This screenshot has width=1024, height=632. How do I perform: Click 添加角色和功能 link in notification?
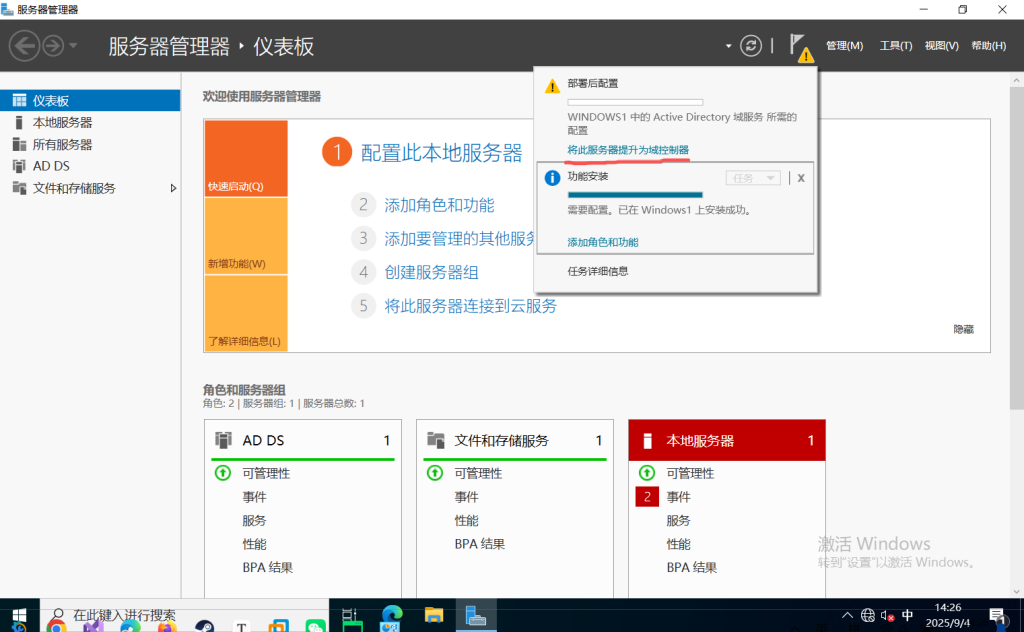tap(602, 242)
